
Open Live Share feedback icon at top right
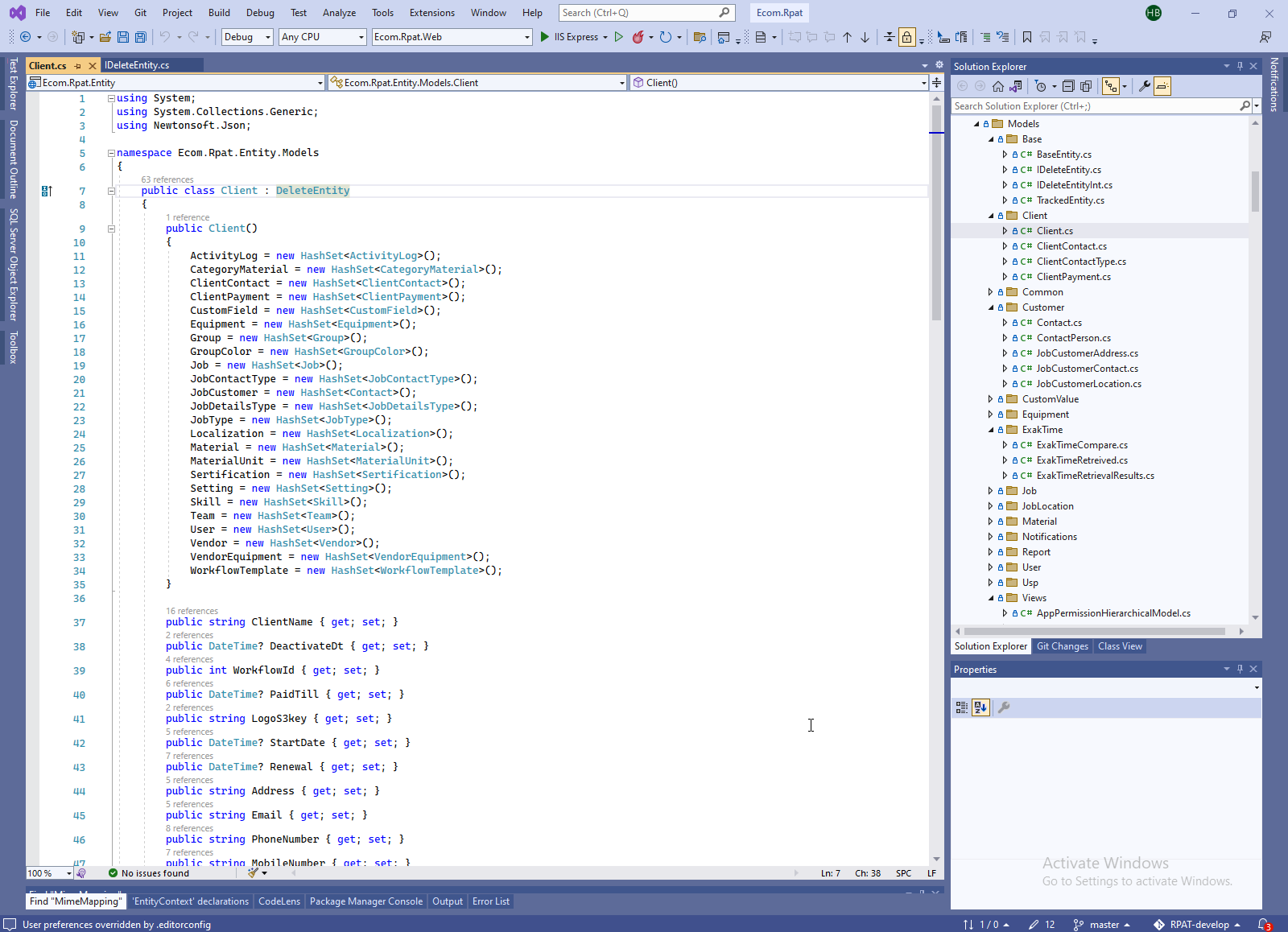click(x=1266, y=37)
